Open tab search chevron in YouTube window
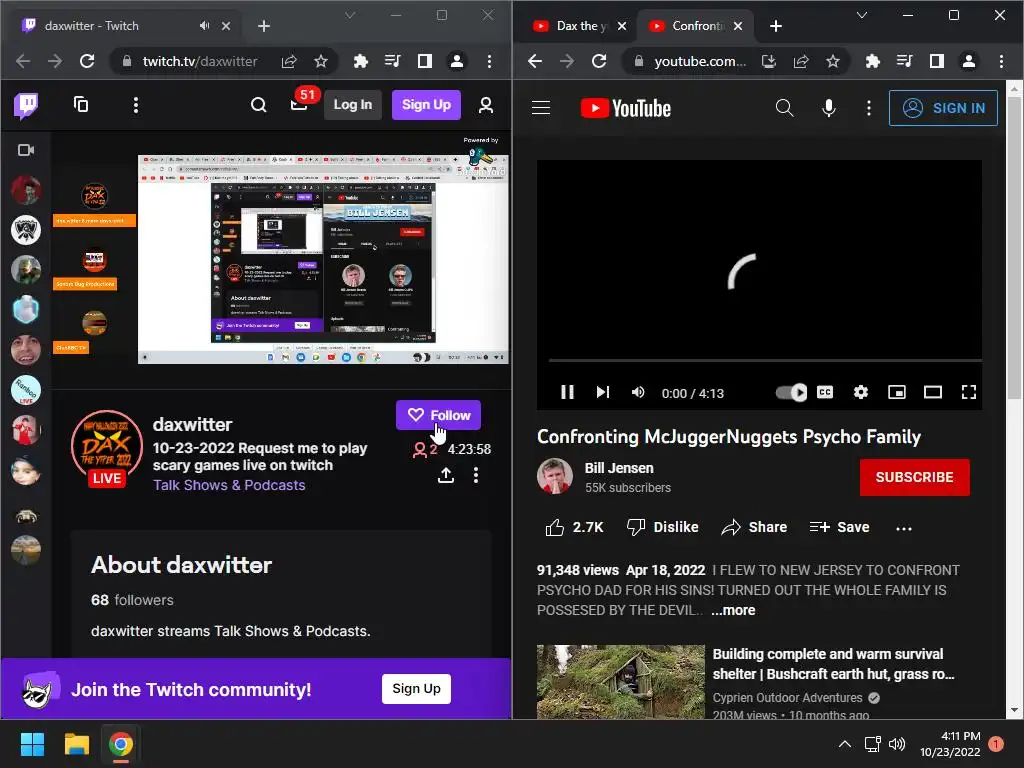The image size is (1024, 768). [x=862, y=15]
